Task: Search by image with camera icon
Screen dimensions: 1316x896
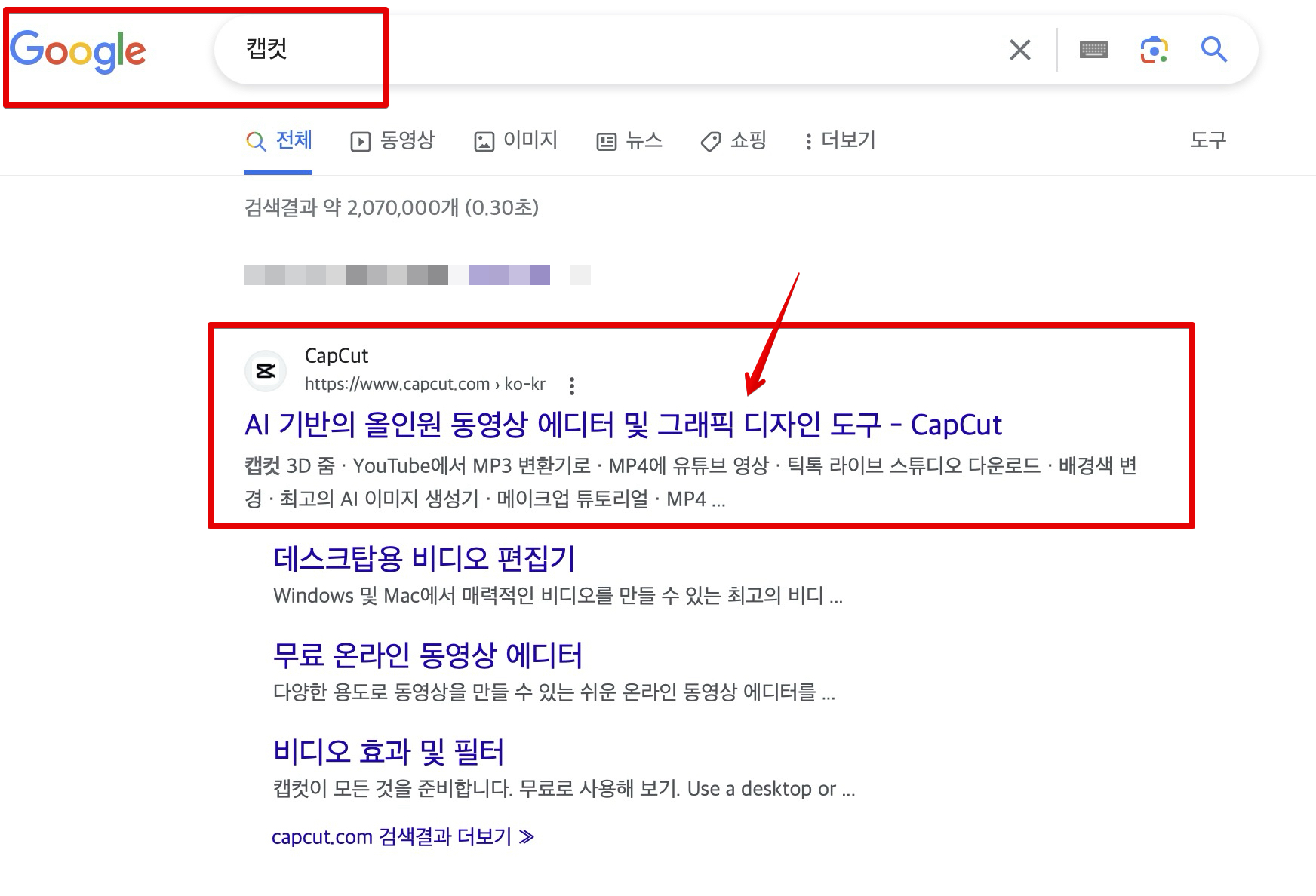Action: [x=1154, y=50]
